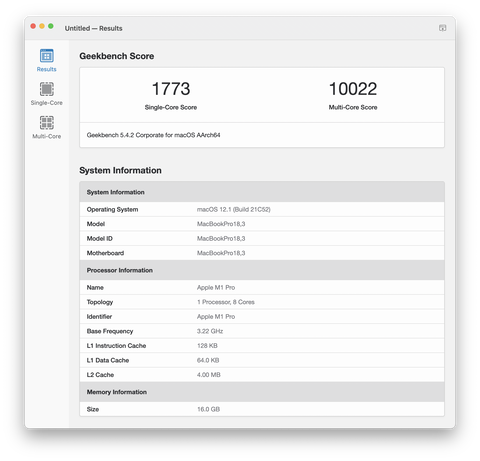The height and width of the screenshot is (461, 480).
Task: Click the yellow minimize window button
Action: coord(42,26)
